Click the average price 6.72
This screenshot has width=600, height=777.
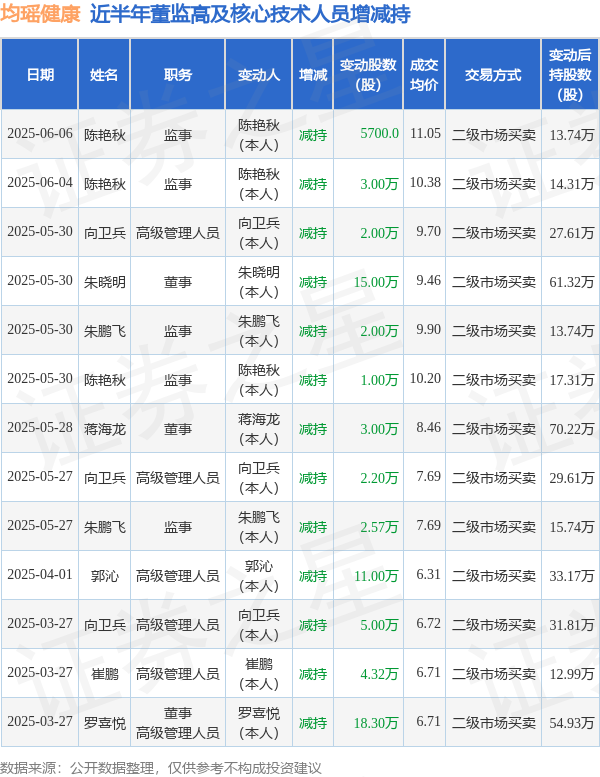429,624
